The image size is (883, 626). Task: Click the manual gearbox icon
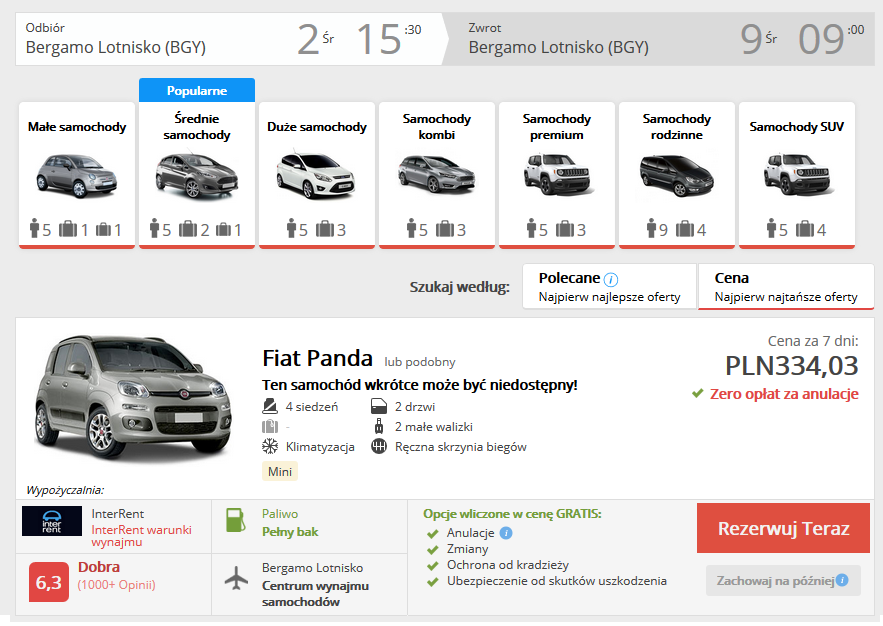(379, 446)
